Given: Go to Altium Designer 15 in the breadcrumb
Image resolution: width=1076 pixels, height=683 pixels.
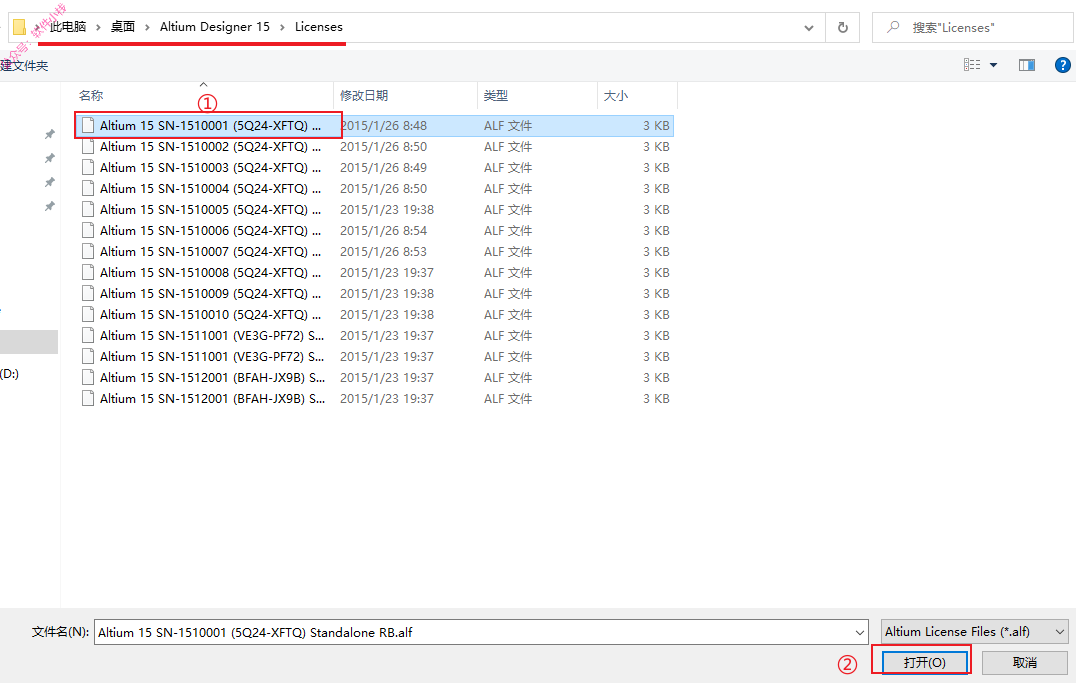Looking at the screenshot, I should 215,27.
